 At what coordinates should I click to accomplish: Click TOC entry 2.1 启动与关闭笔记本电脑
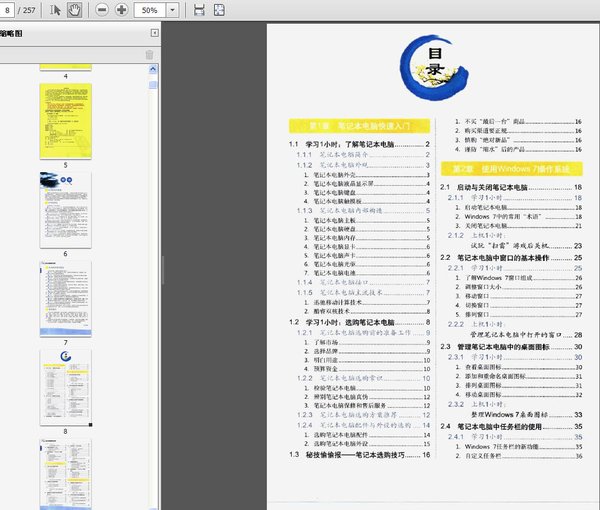click(x=511, y=187)
